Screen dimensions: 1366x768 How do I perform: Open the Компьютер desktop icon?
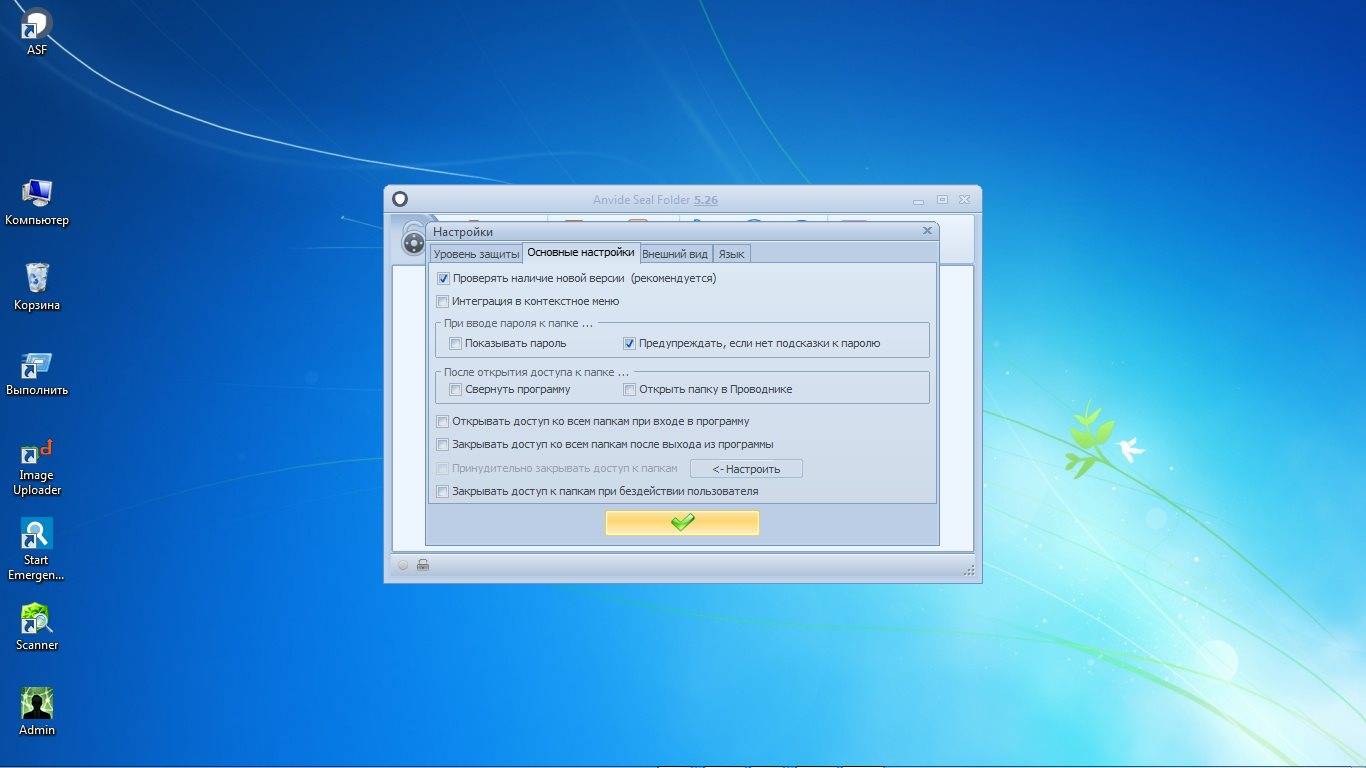tap(37, 201)
